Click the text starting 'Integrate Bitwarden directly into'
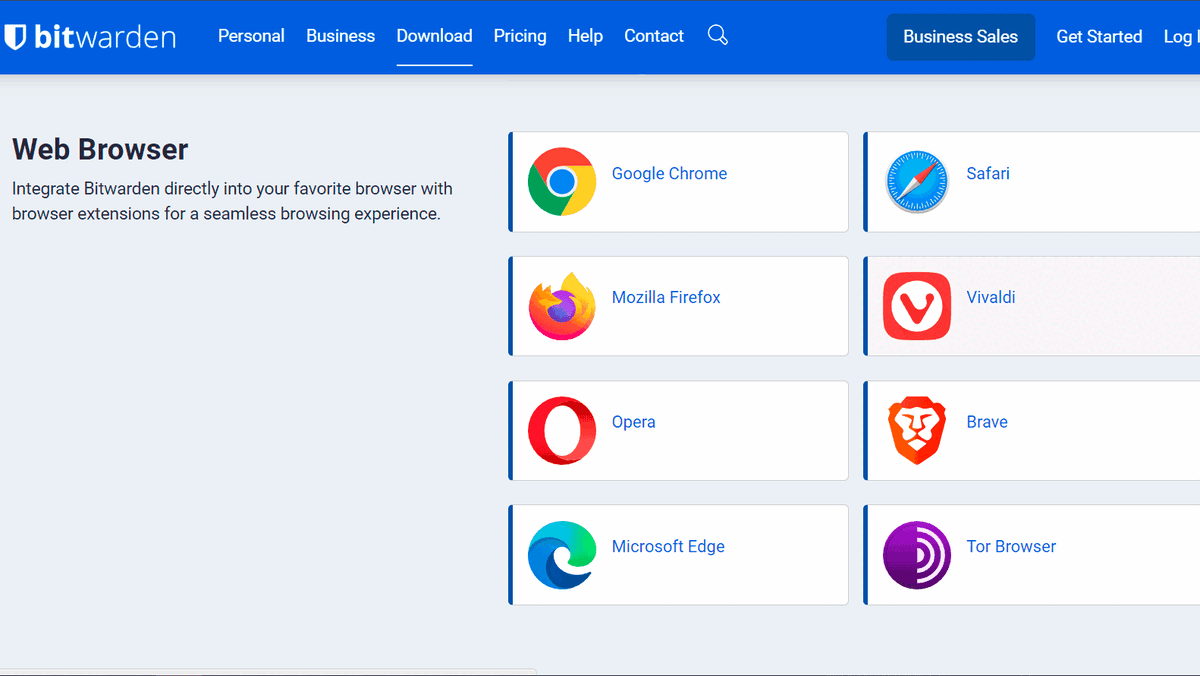Image resolution: width=1200 pixels, height=676 pixels. [x=232, y=201]
